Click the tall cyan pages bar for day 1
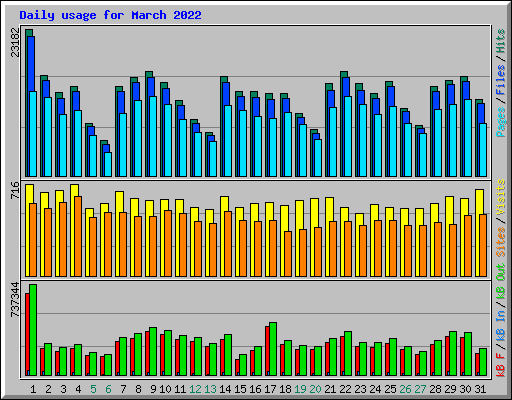Viewport: 512px width, 400px height. pyautogui.click(x=33, y=134)
